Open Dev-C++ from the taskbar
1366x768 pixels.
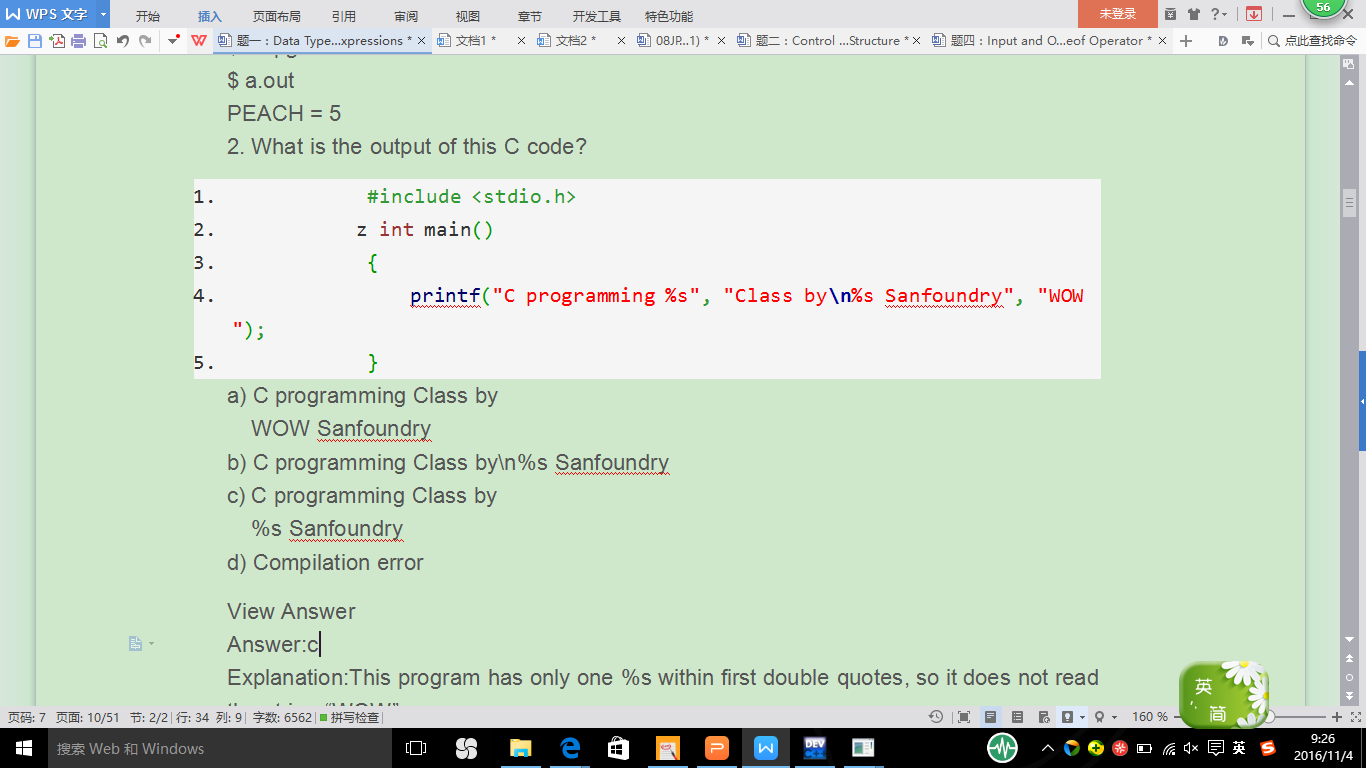[x=814, y=748]
